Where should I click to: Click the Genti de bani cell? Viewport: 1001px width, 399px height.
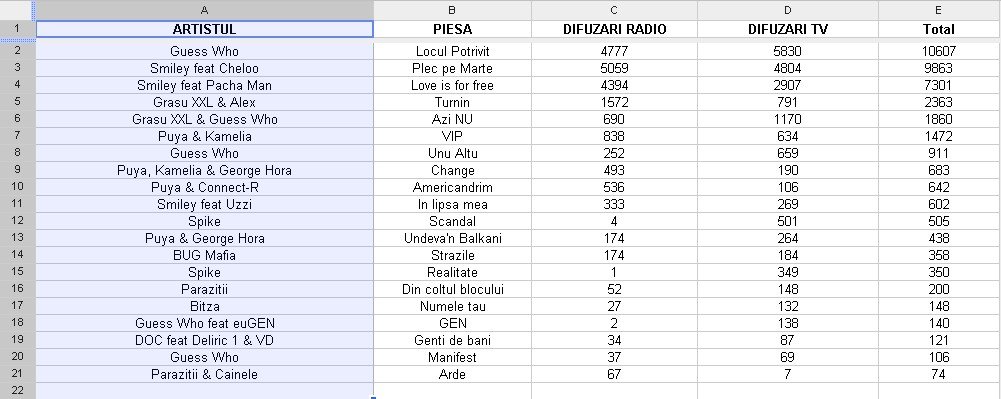click(453, 340)
